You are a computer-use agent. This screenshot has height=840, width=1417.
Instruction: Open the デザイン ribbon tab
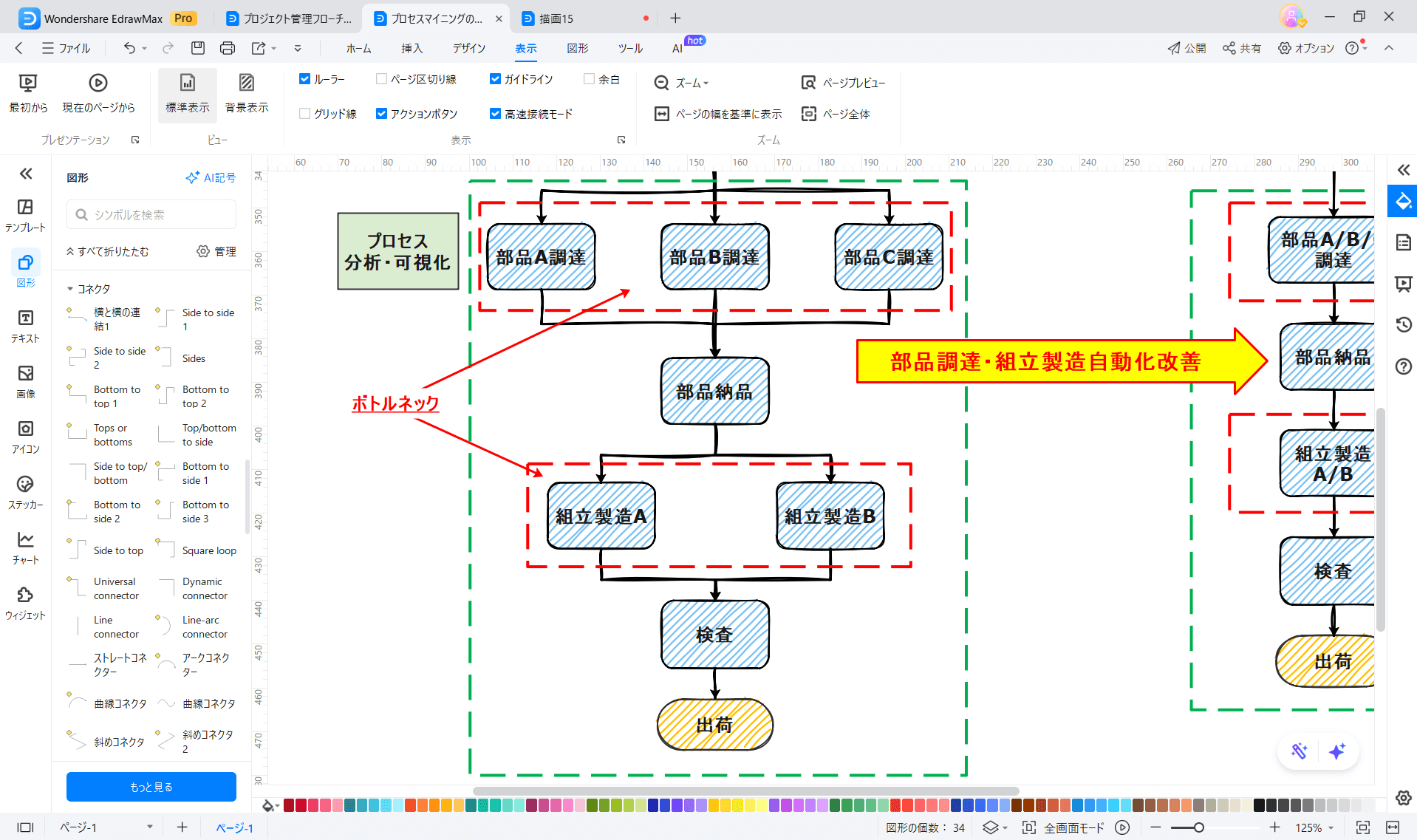click(469, 48)
